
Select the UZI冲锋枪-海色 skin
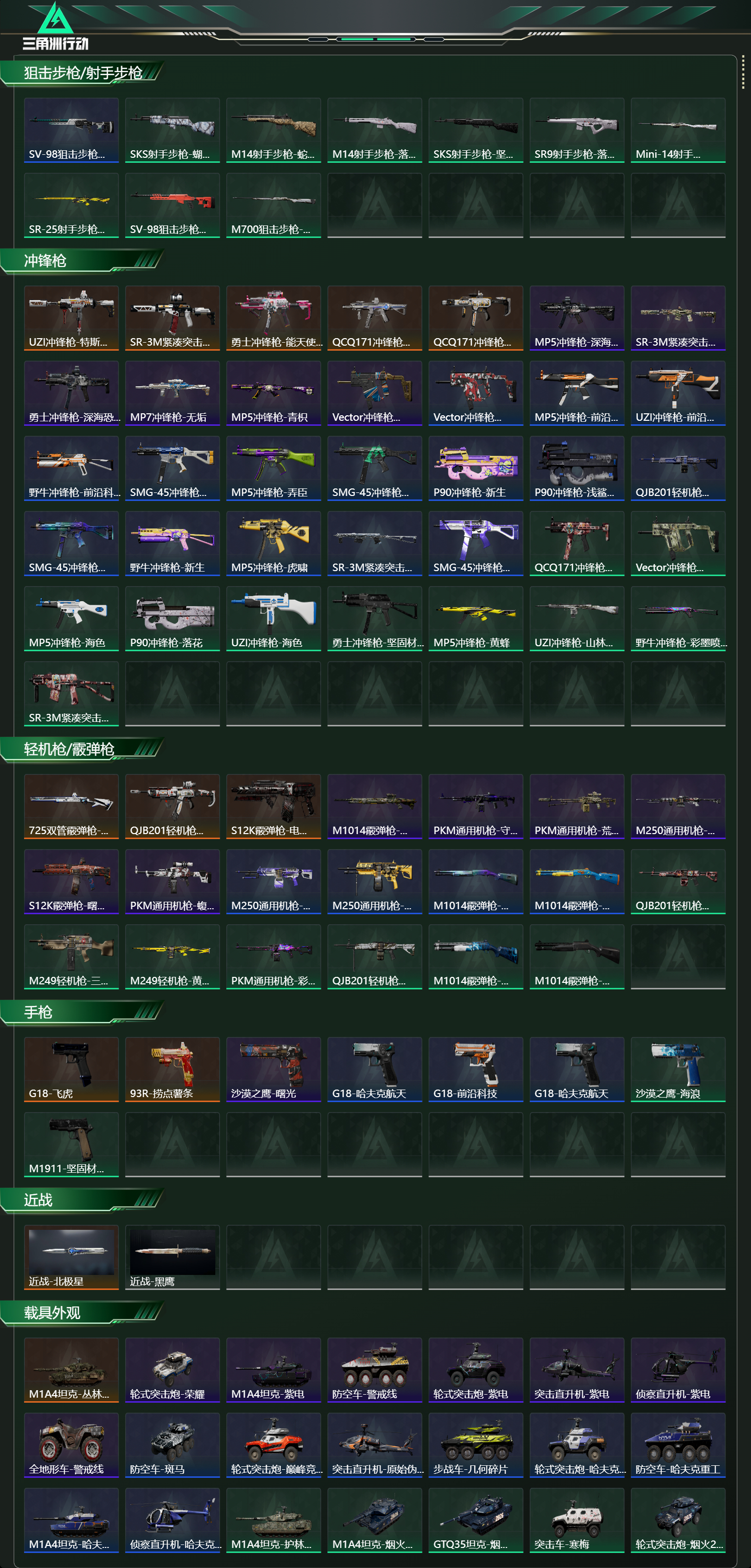pyautogui.click(x=274, y=619)
